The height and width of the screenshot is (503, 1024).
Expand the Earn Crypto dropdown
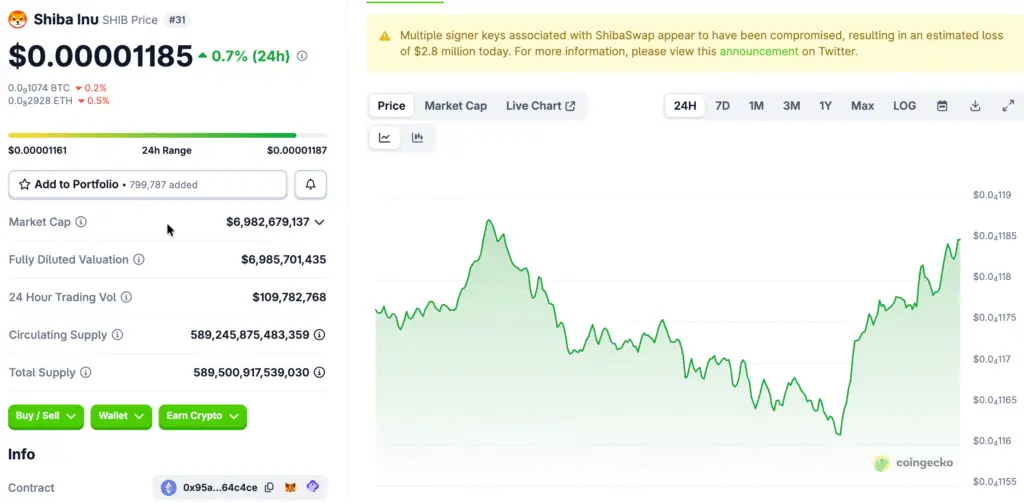(202, 416)
